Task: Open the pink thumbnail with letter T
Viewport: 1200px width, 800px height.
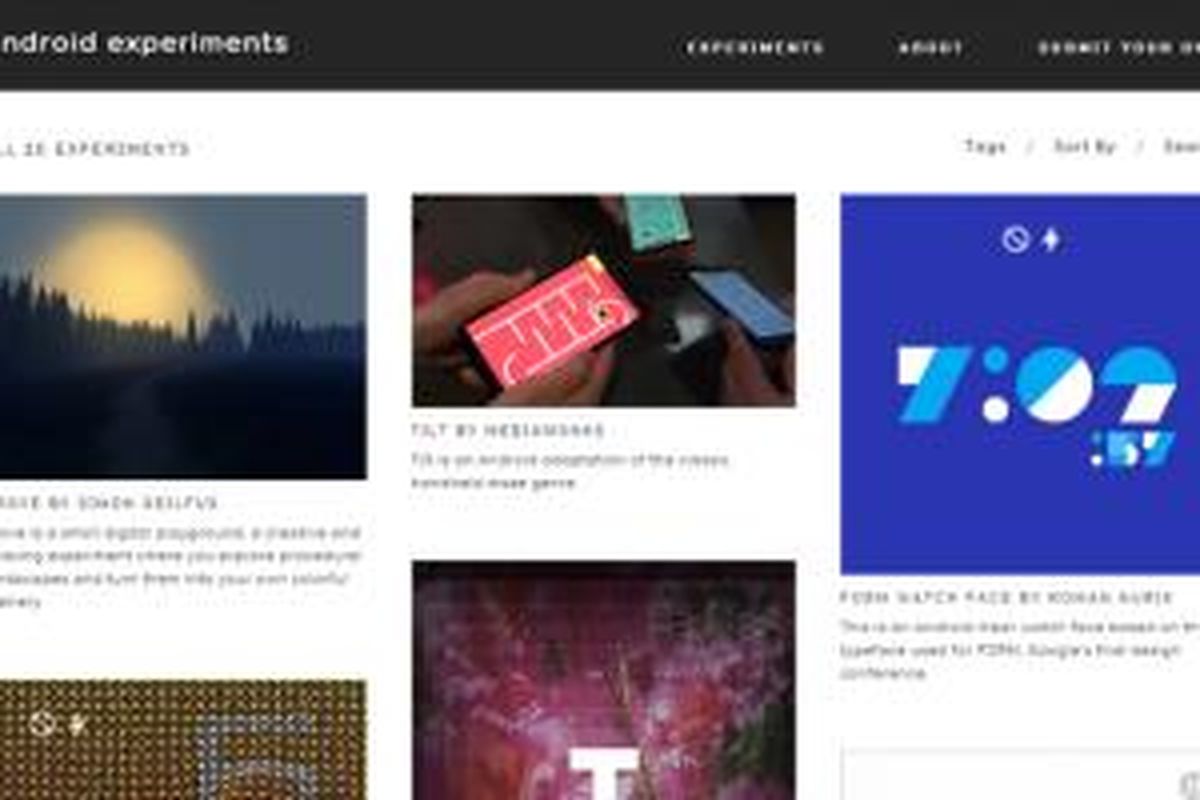Action: (604, 680)
